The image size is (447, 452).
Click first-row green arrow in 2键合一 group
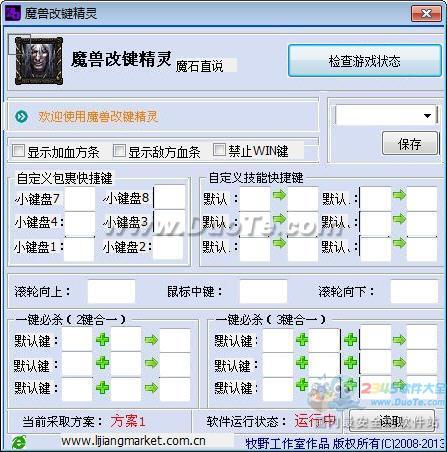(x=151, y=340)
